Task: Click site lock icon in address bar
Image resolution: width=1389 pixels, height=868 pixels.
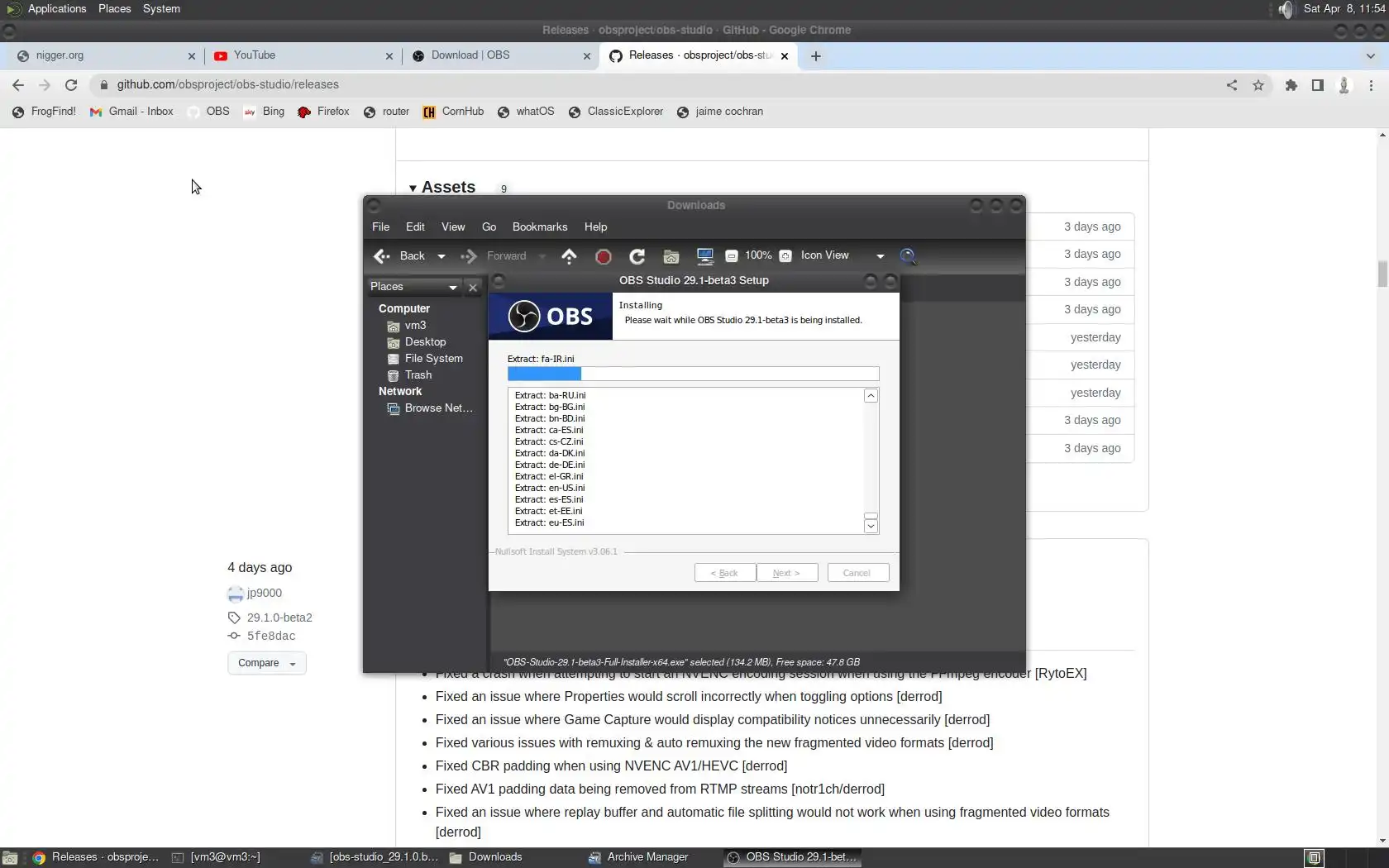Action: [x=103, y=84]
